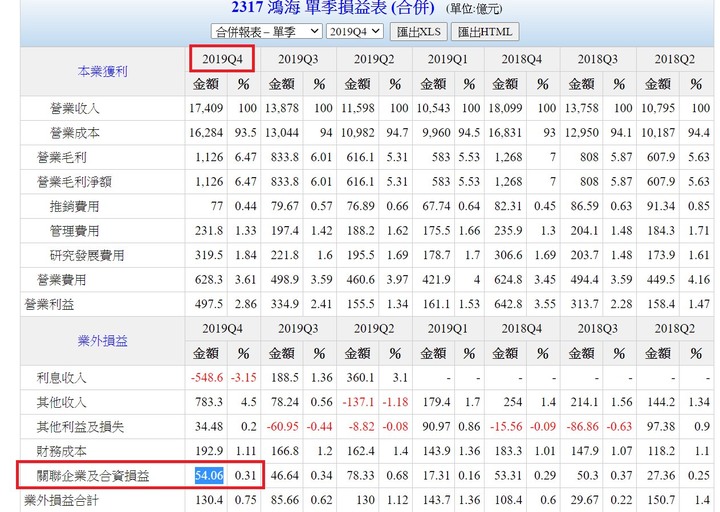Select the 2018Q2 header in the 業外損益 table
720x512 pixels.
pos(675,329)
